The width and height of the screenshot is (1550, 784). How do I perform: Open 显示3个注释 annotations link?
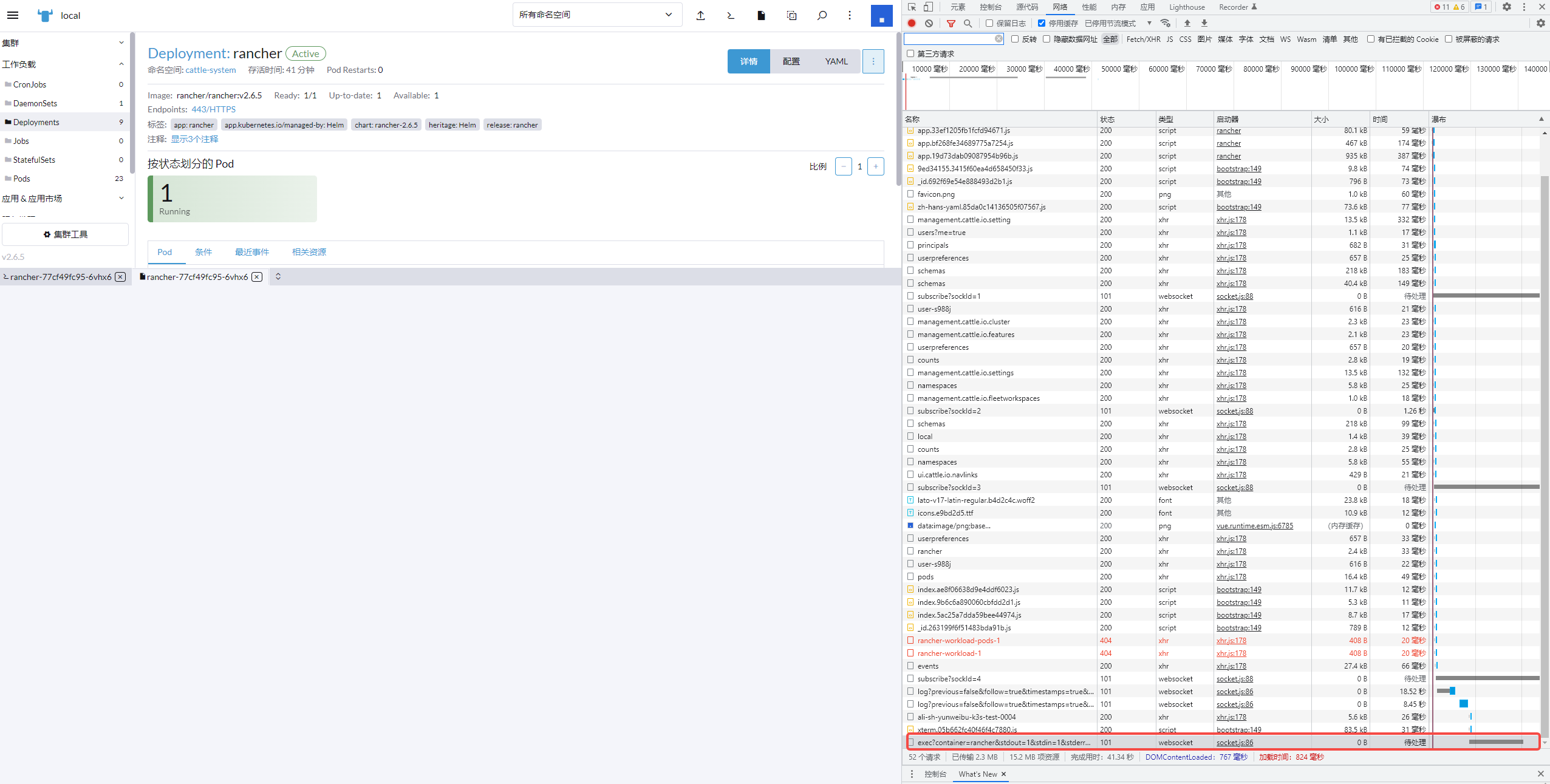click(194, 138)
